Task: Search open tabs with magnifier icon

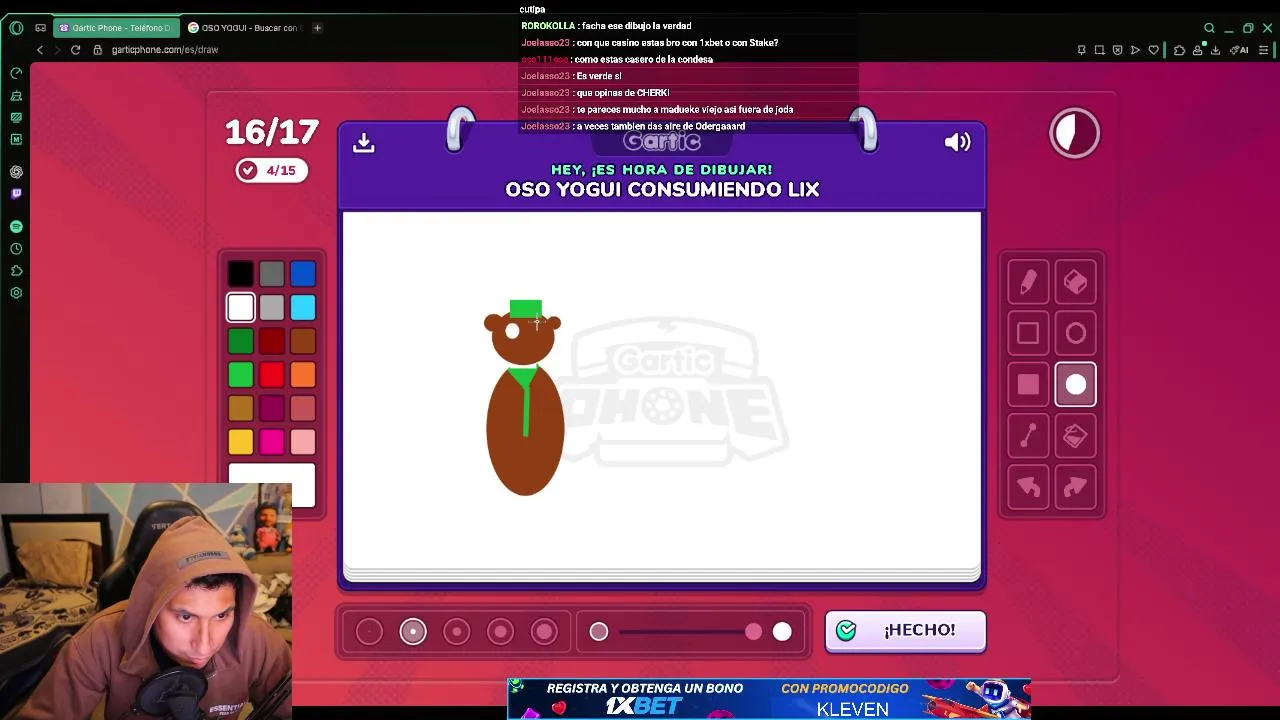Action: [x=1209, y=28]
